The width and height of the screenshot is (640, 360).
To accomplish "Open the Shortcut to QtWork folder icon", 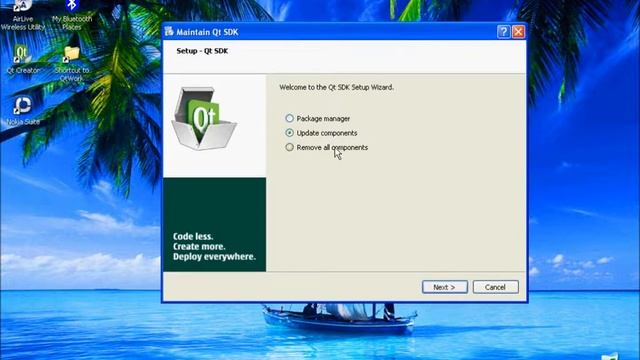I will 72,63.
